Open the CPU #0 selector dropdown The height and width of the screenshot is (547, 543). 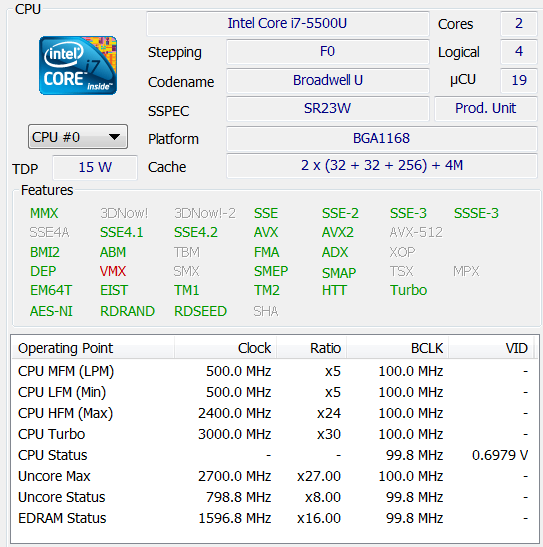[78, 137]
